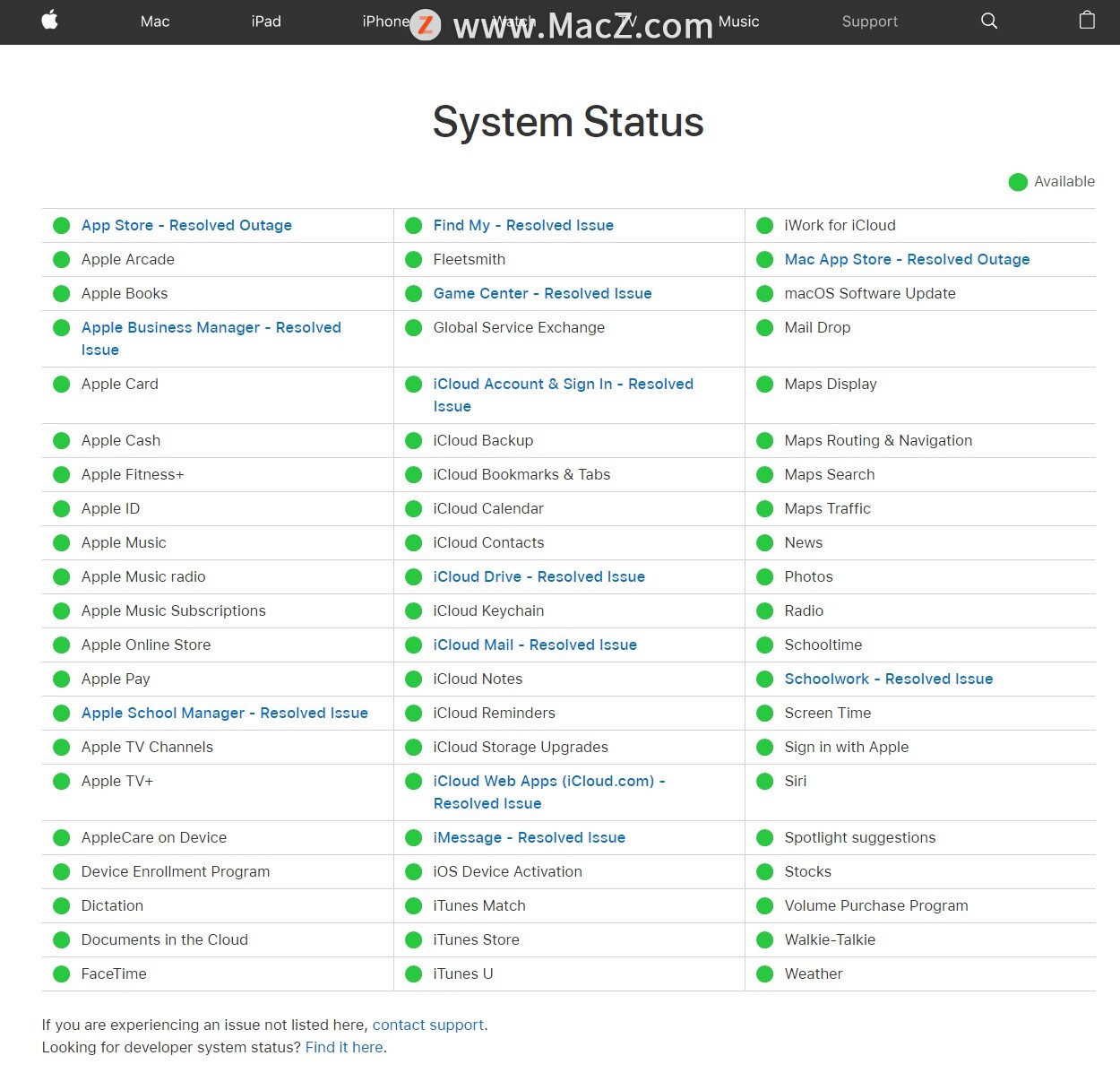
Task: Click the green status dot beside FaceTime
Action: (x=61, y=974)
